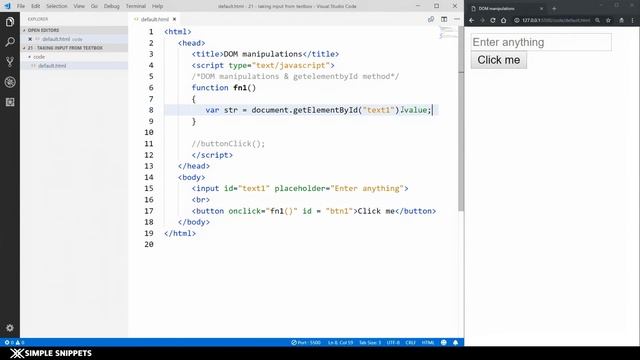The image size is (640, 360).
Task: Open the File menu
Action: coord(21,6)
